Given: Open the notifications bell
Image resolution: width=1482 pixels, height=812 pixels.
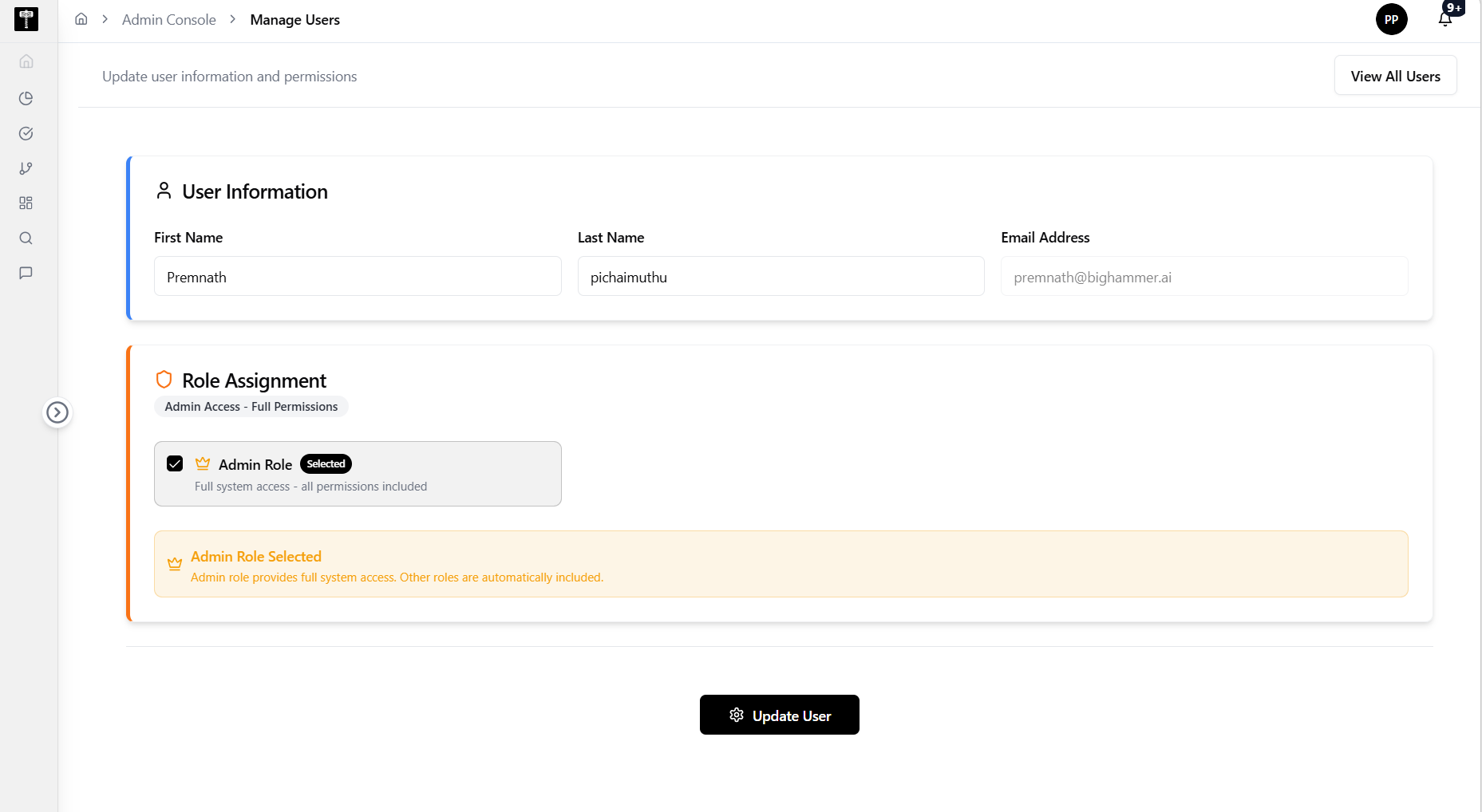Looking at the screenshot, I should tap(1445, 19).
